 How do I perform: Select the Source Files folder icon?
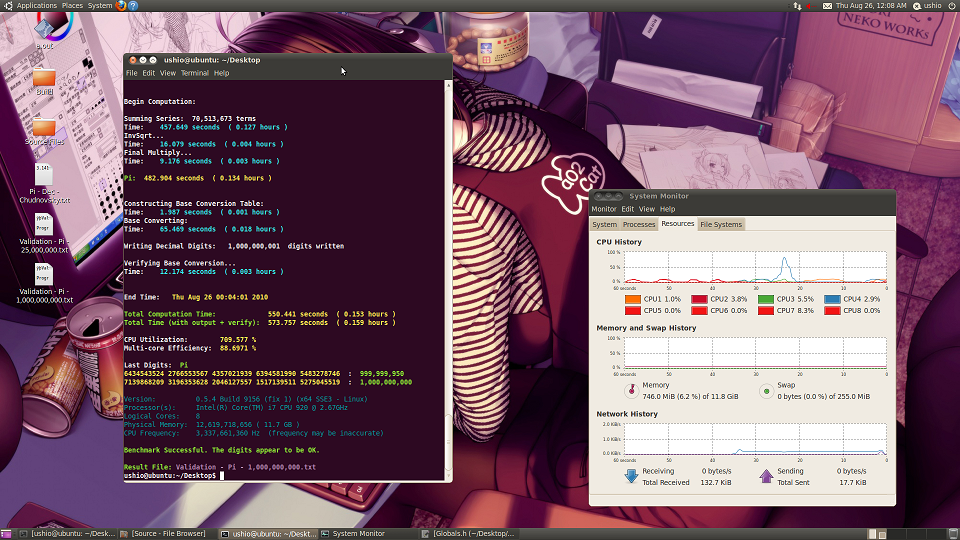[44, 128]
